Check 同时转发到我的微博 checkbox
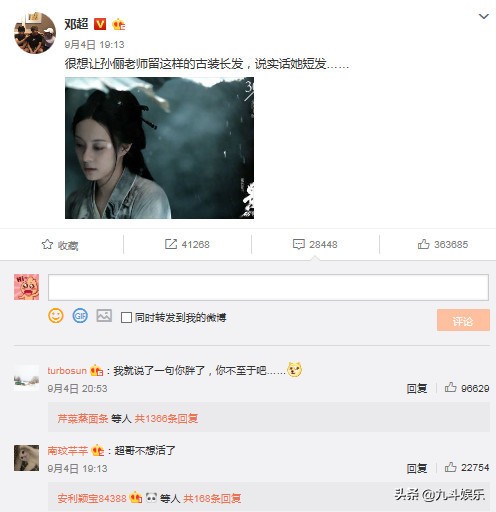The width and height of the screenshot is (496, 512). click(x=126, y=317)
